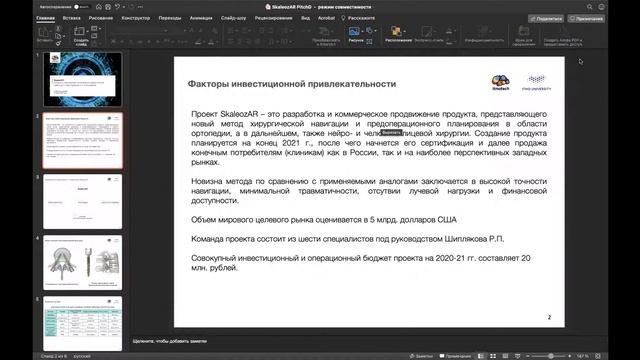The image size is (640, 360).
Task: Switch to Slide Sorter view icon
Action: click(x=493, y=356)
